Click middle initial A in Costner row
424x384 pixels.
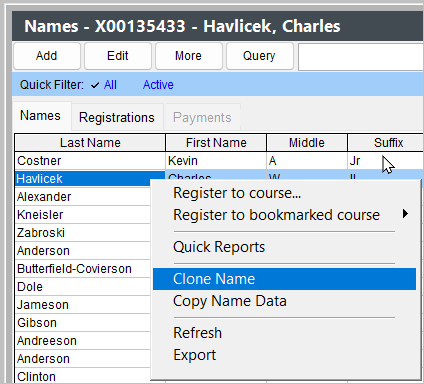click(307, 161)
